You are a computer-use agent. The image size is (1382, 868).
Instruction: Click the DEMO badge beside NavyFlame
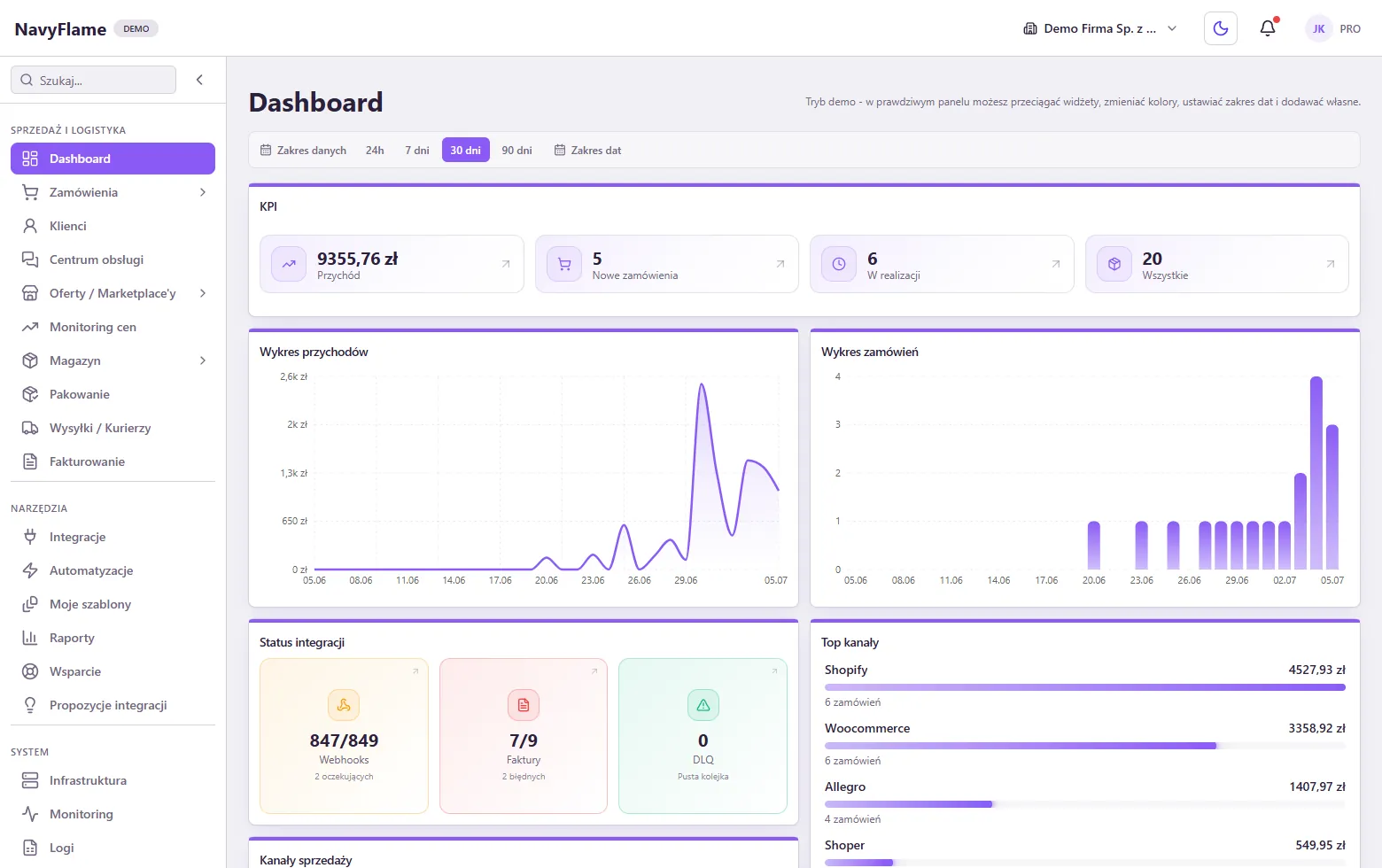[x=136, y=28]
